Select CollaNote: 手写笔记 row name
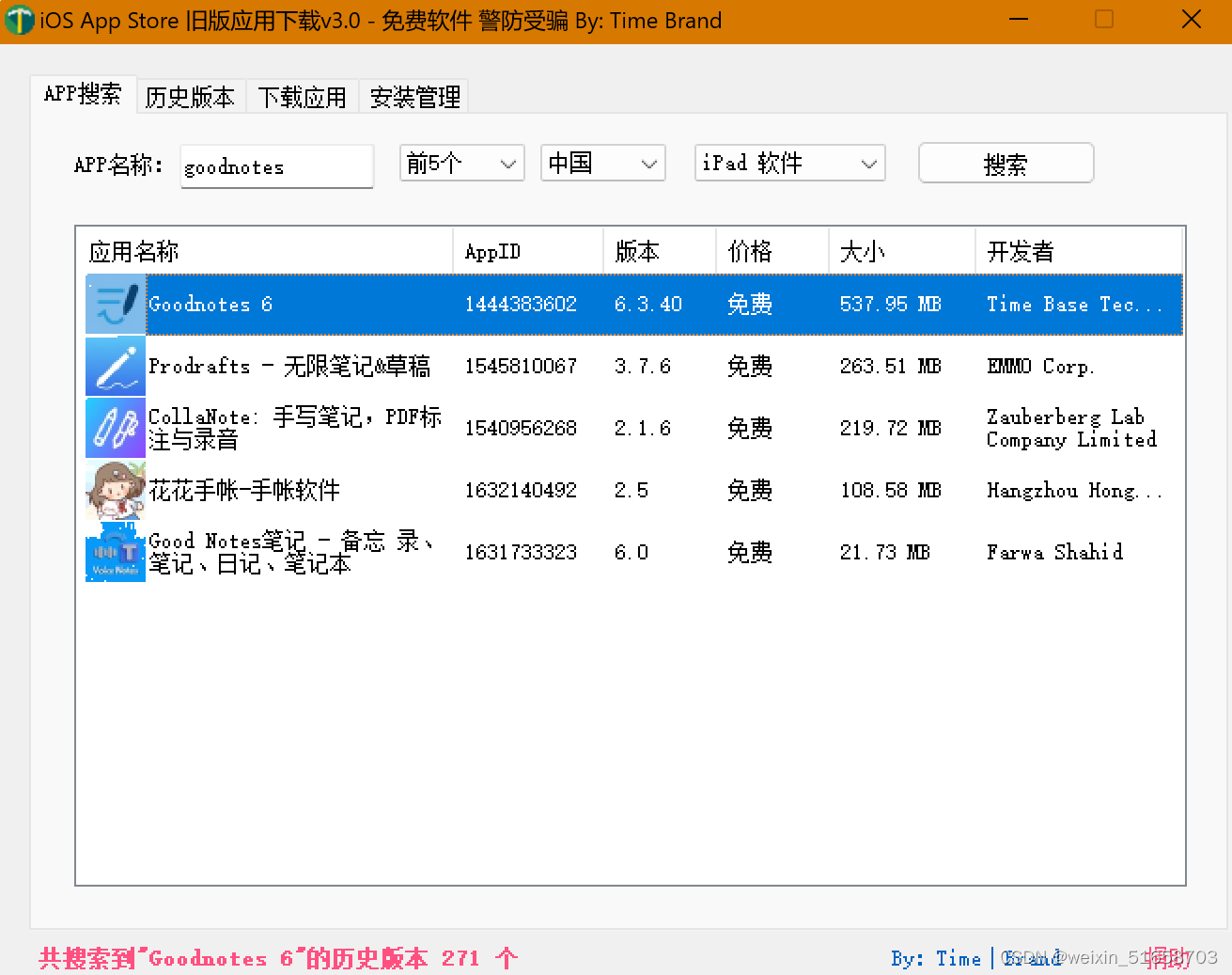Viewport: 1232px width, 975px height. coord(295,428)
